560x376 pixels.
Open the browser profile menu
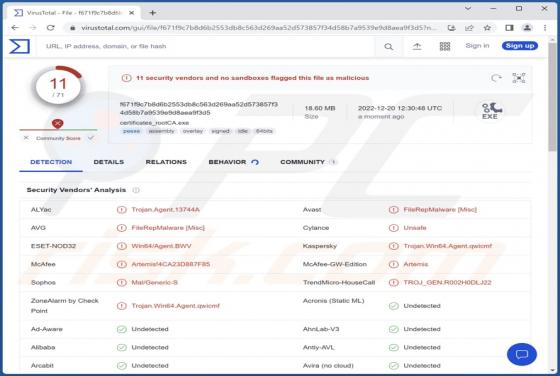point(527,28)
